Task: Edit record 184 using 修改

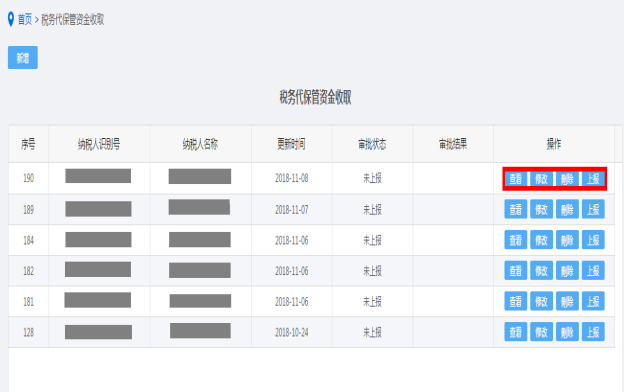Action: pos(541,240)
